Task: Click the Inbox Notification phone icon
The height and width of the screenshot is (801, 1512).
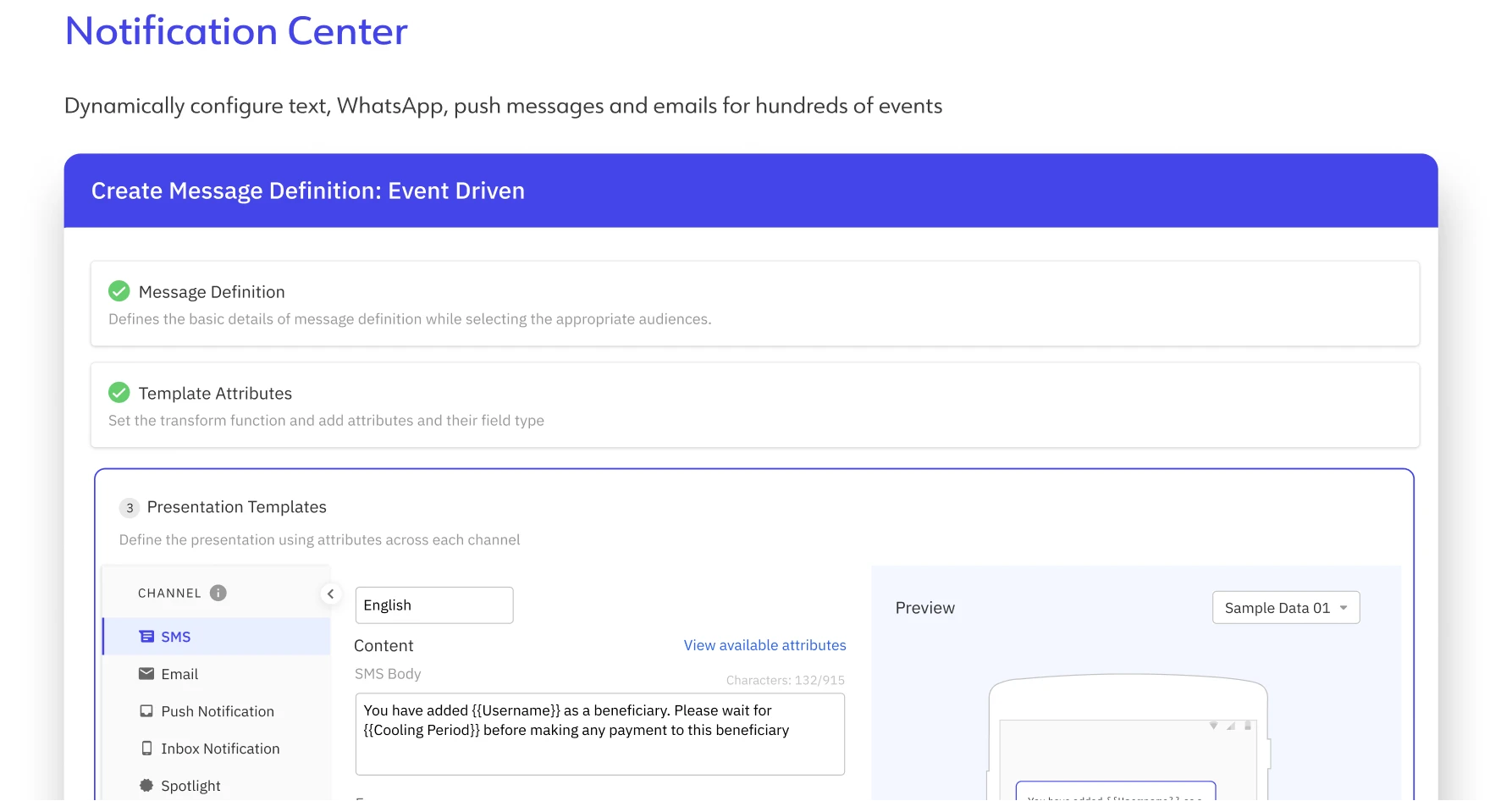Action: click(146, 749)
